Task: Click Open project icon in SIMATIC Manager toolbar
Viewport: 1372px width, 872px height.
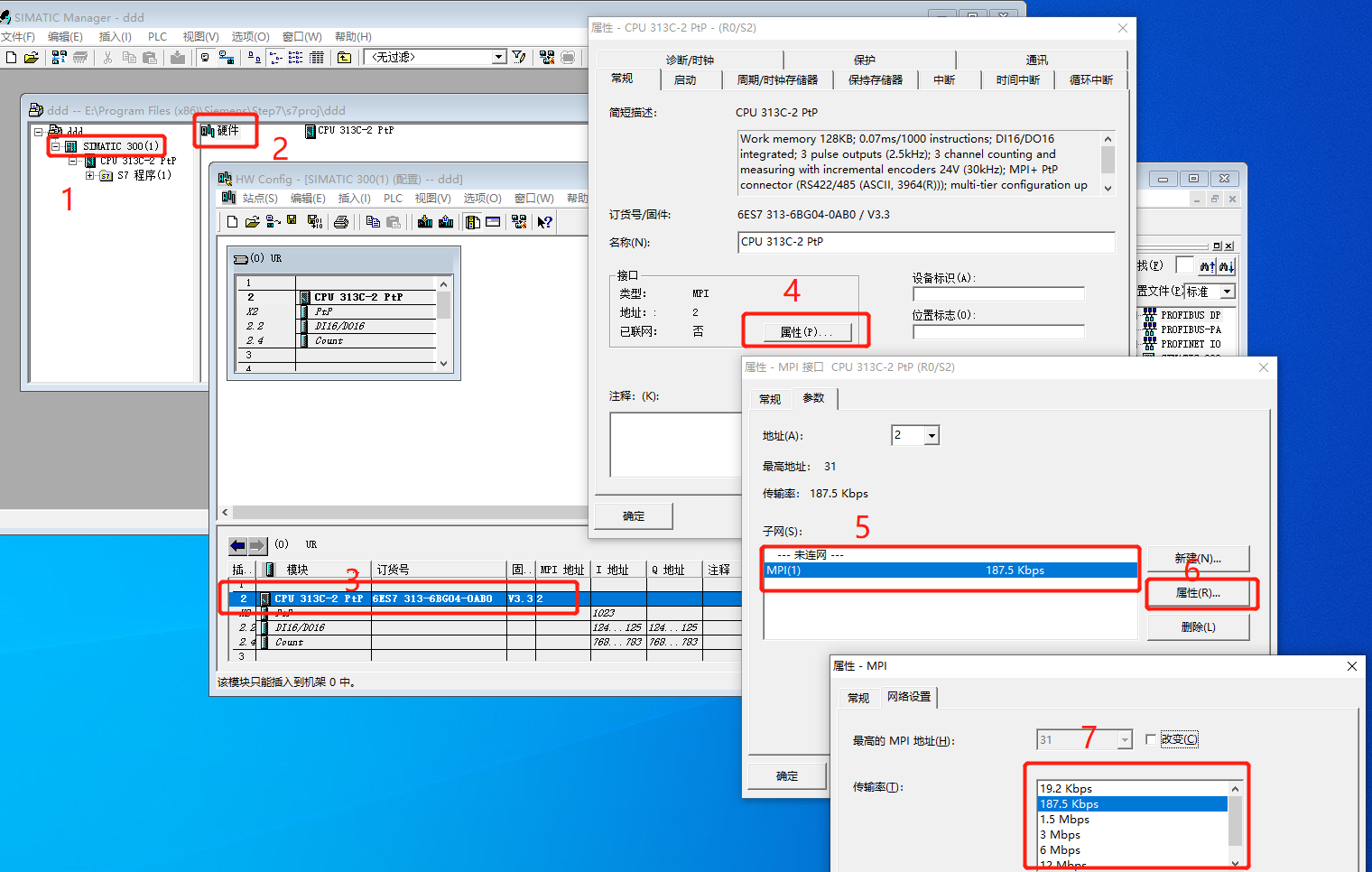Action: (32, 57)
